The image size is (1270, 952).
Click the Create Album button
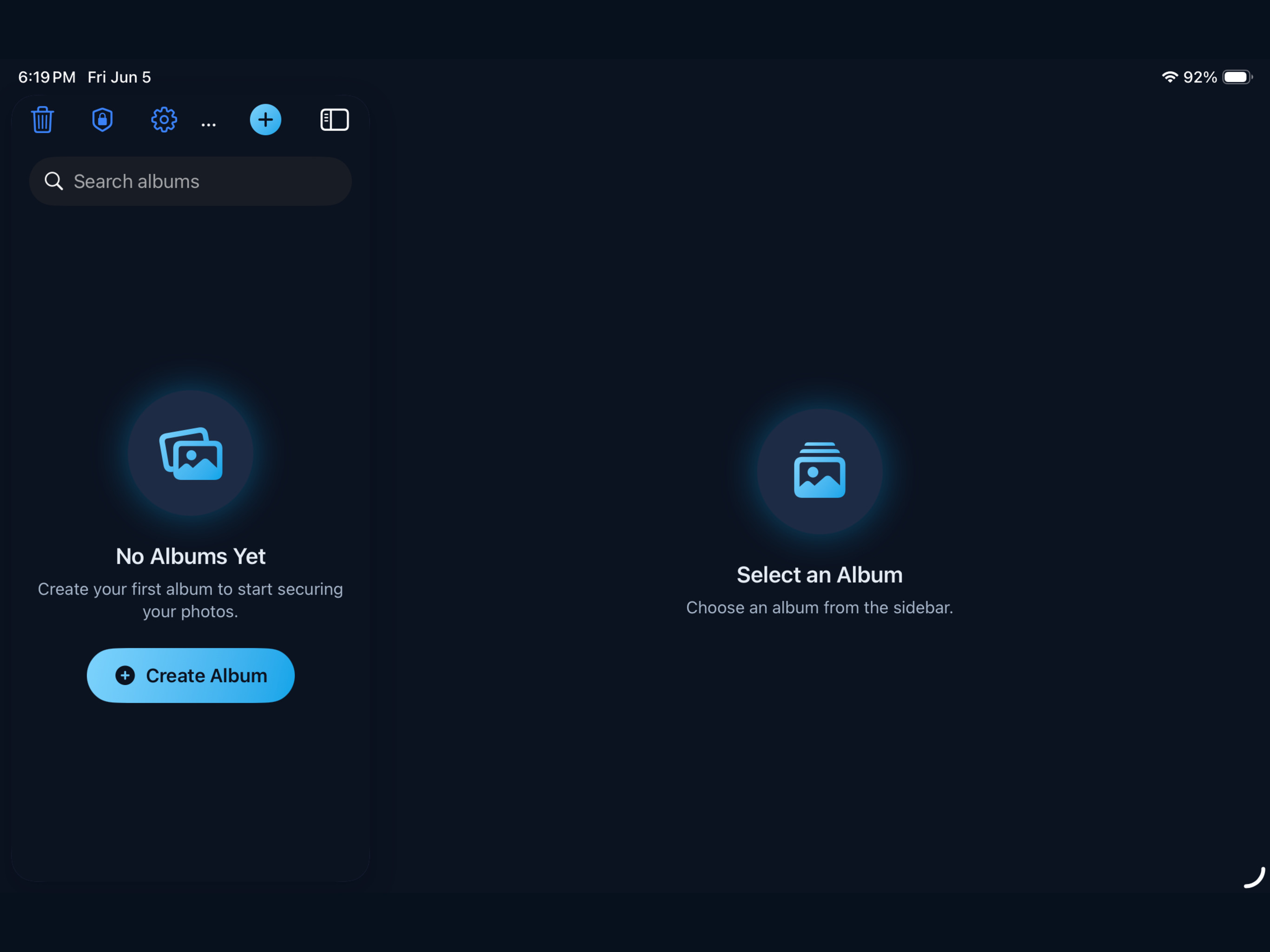pos(191,675)
